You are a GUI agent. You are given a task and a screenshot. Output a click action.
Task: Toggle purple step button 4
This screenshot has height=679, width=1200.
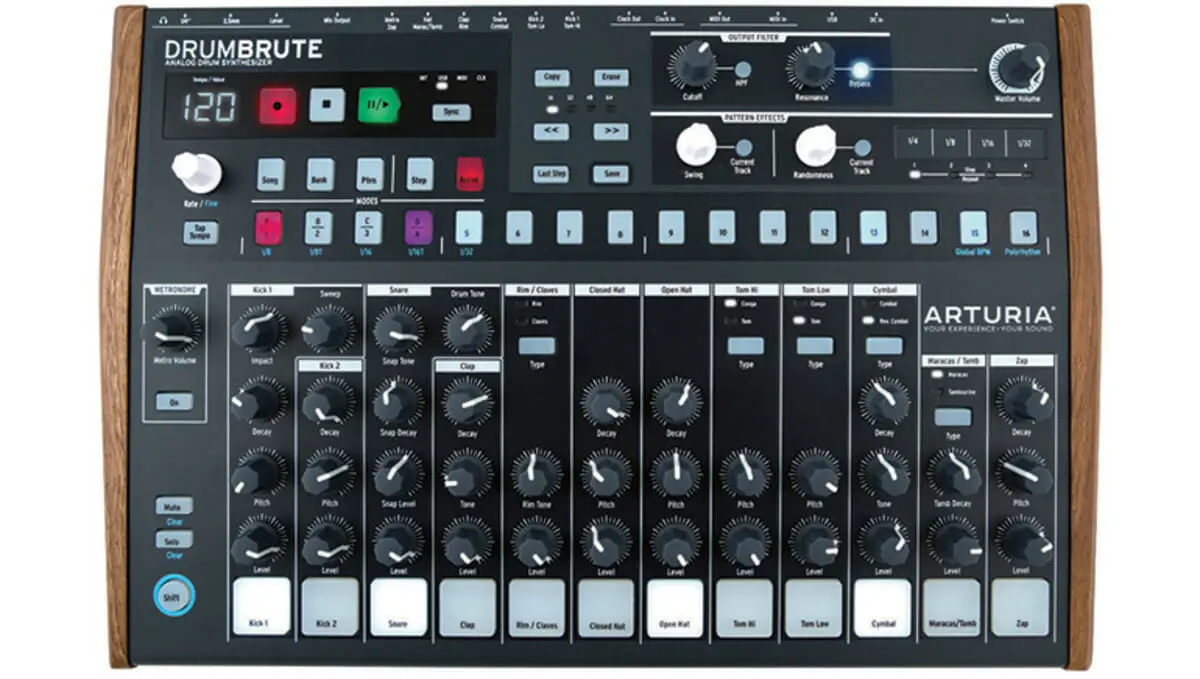pos(419,228)
